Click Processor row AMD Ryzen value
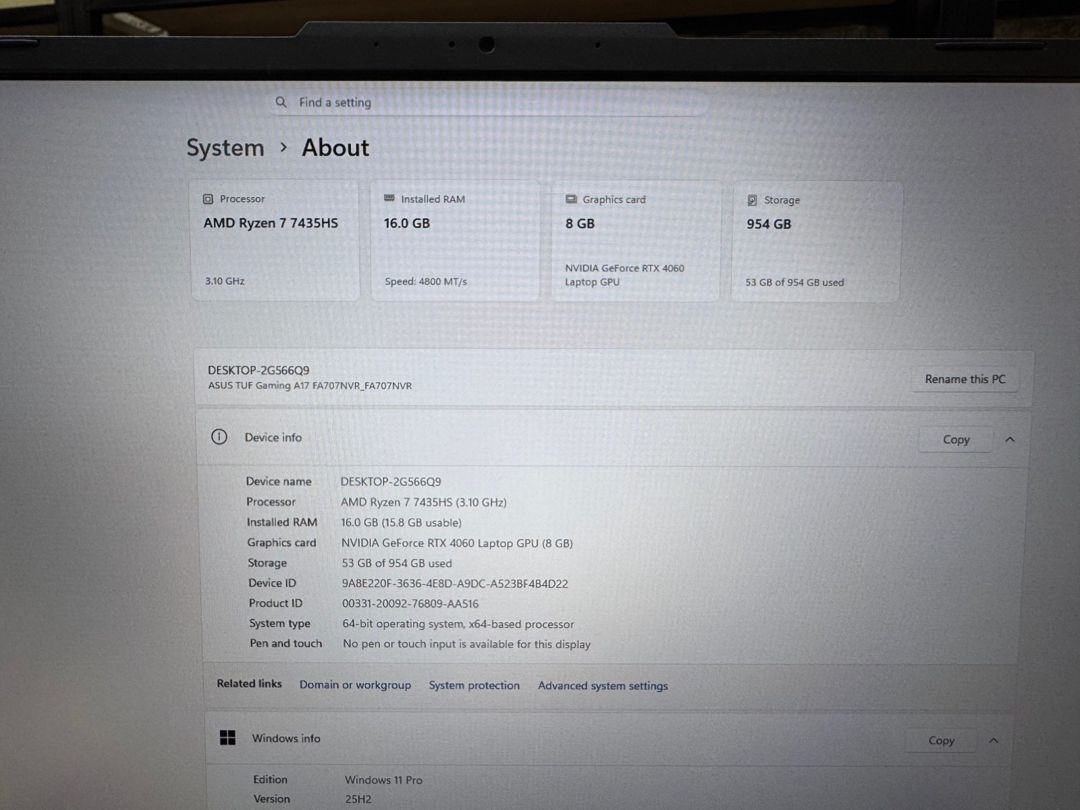Viewport: 1080px width, 810px height. [424, 502]
